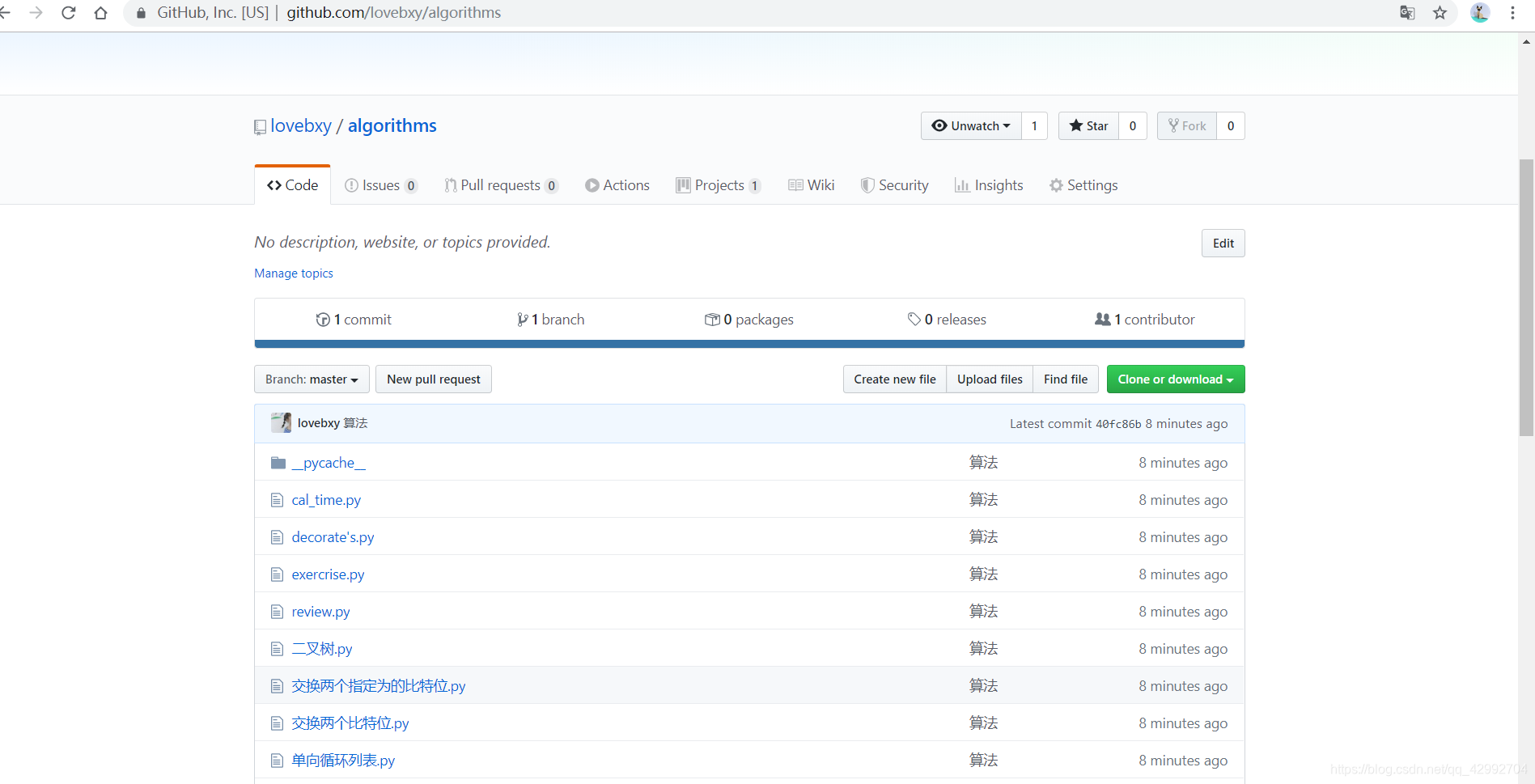
Task: Open the lovebxy owner link
Action: [x=301, y=126]
